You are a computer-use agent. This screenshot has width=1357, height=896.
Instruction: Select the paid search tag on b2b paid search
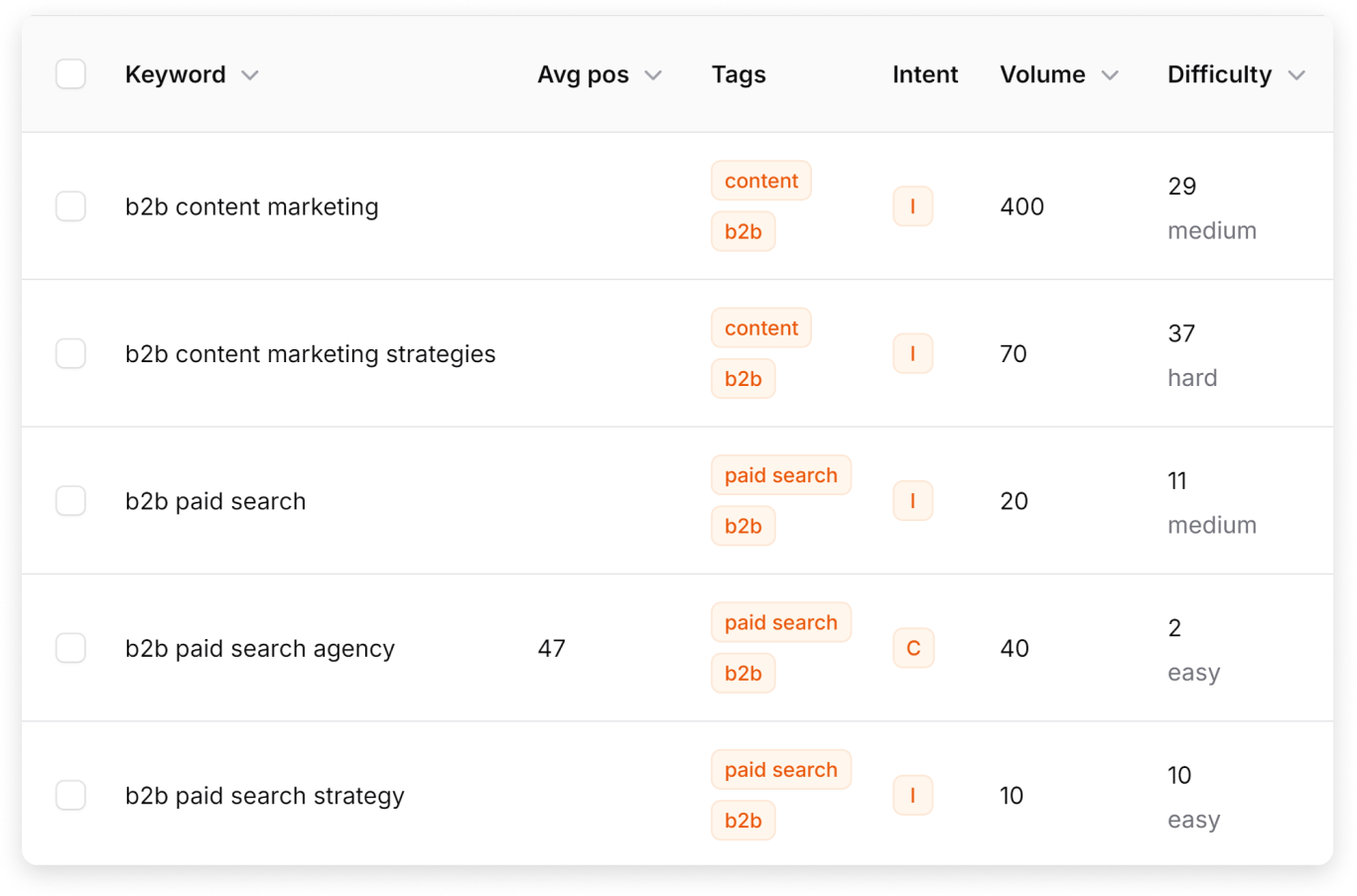click(781, 475)
